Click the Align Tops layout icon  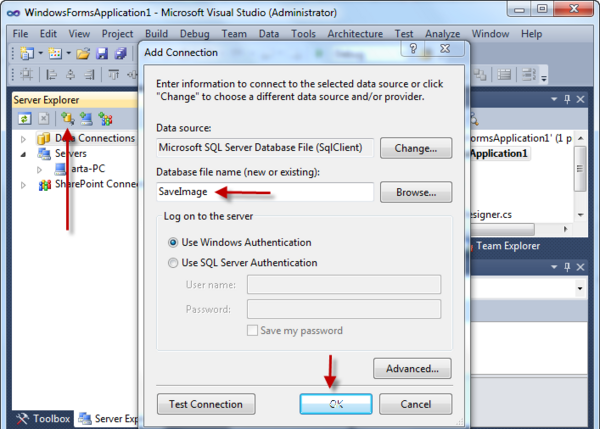[113, 74]
